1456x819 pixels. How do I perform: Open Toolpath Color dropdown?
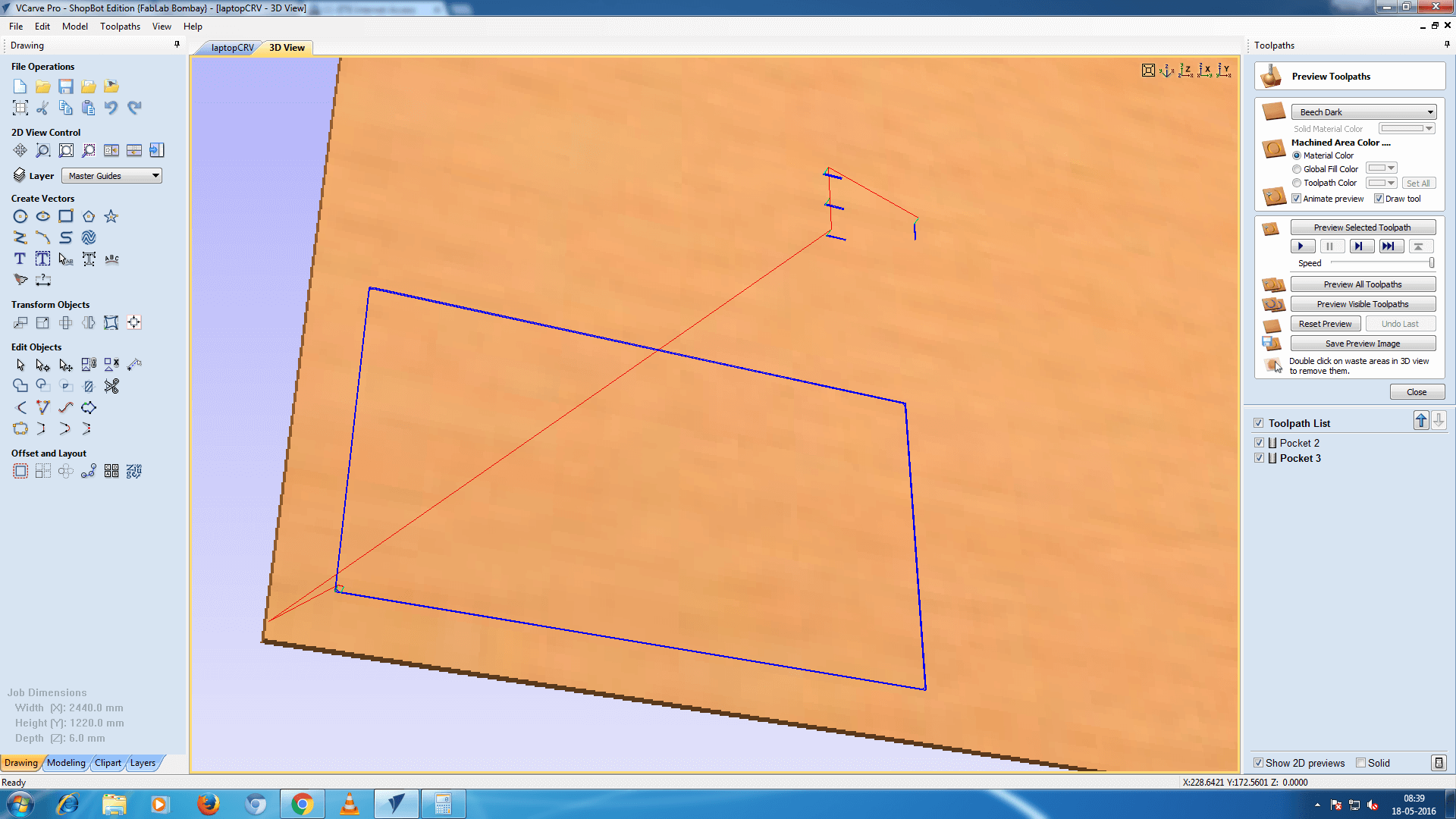click(x=1381, y=183)
